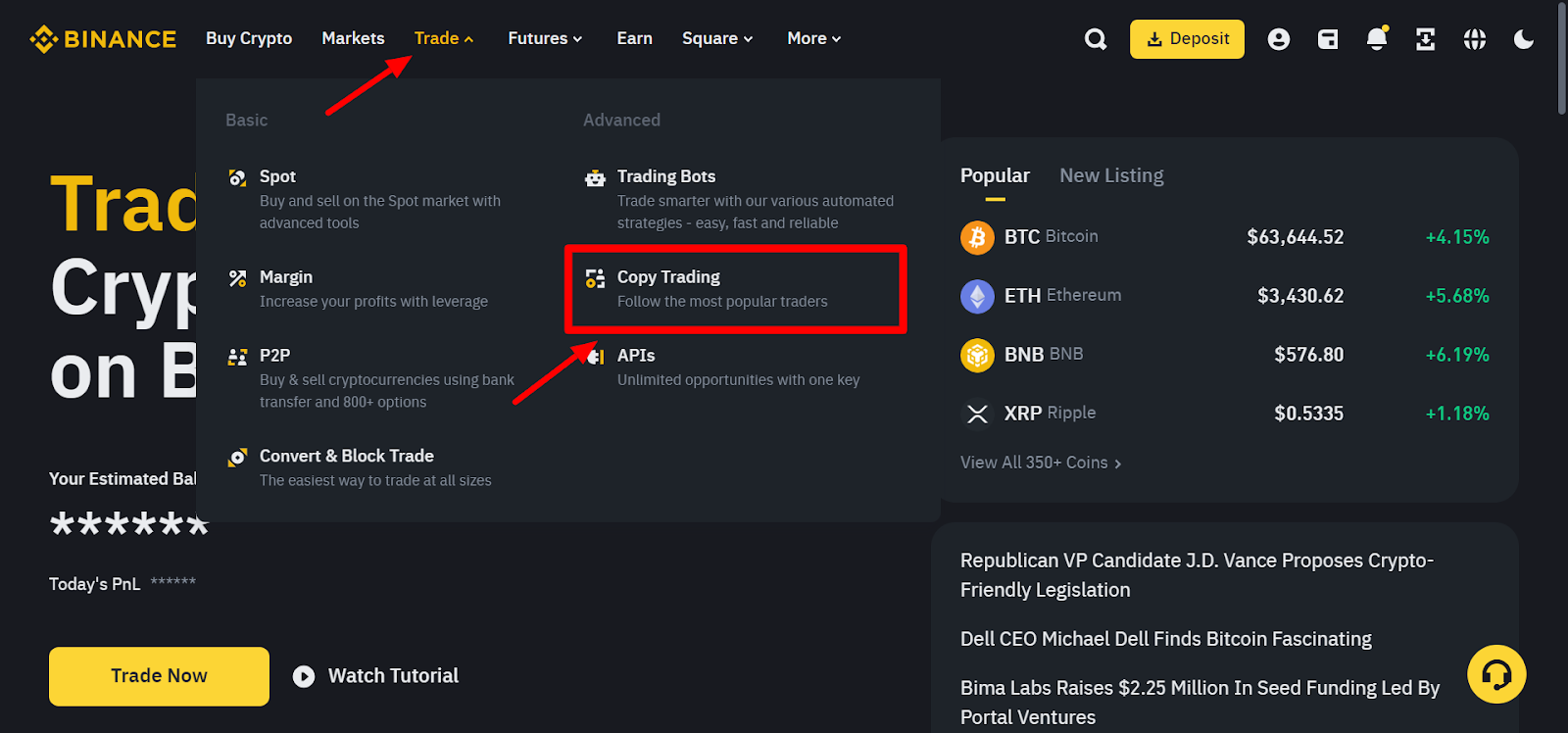1568x733 pixels.
Task: Click the XRP coin icon
Action: pyautogui.click(x=977, y=414)
